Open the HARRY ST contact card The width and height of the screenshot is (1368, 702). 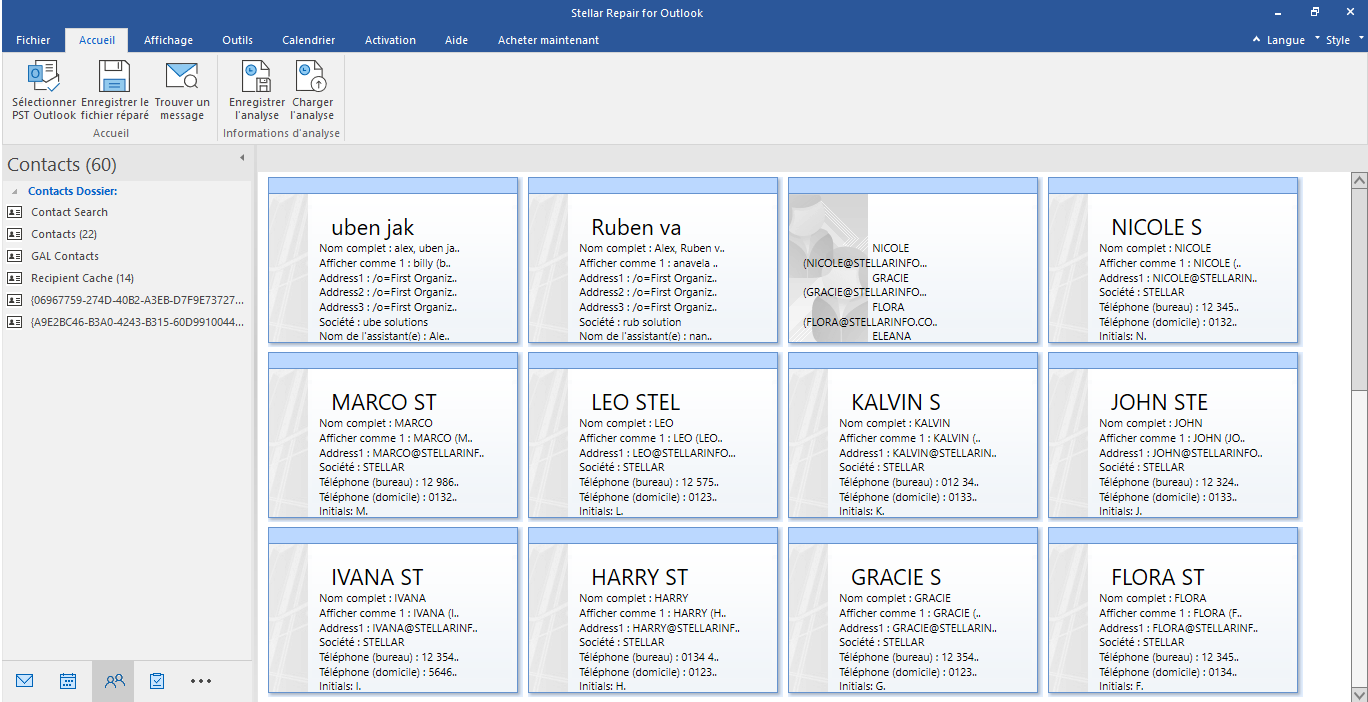coord(653,610)
